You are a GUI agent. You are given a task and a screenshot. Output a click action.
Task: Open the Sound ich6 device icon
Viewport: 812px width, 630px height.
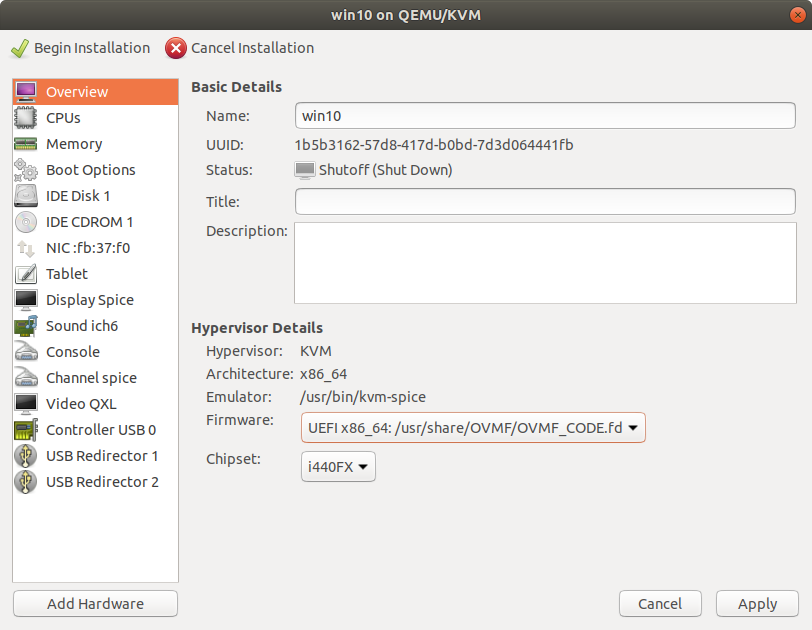(x=27, y=325)
